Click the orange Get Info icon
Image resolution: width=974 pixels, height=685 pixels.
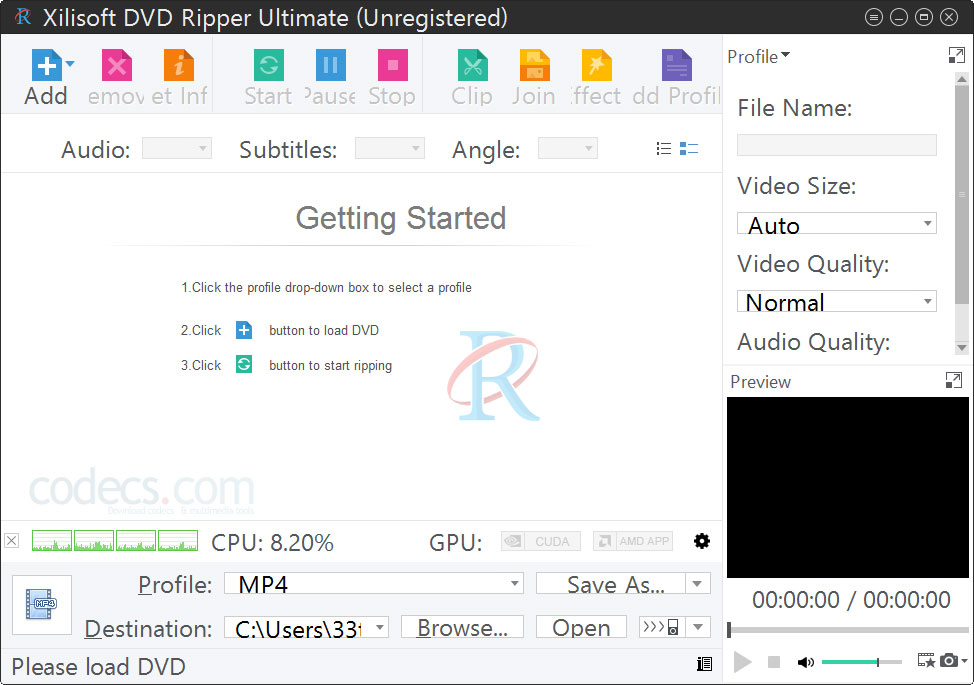[179, 65]
